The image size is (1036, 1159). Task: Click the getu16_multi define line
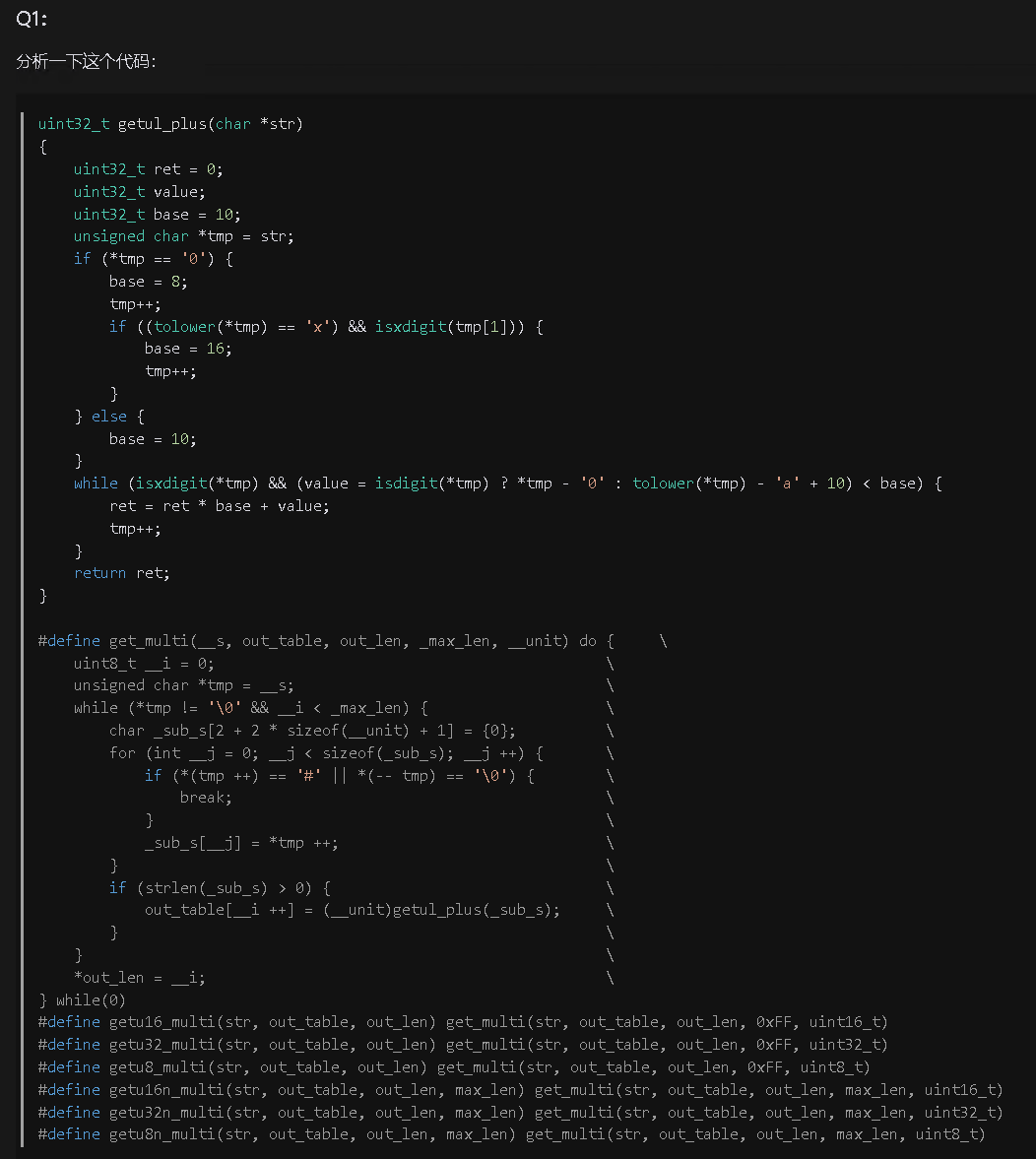[463, 1022]
